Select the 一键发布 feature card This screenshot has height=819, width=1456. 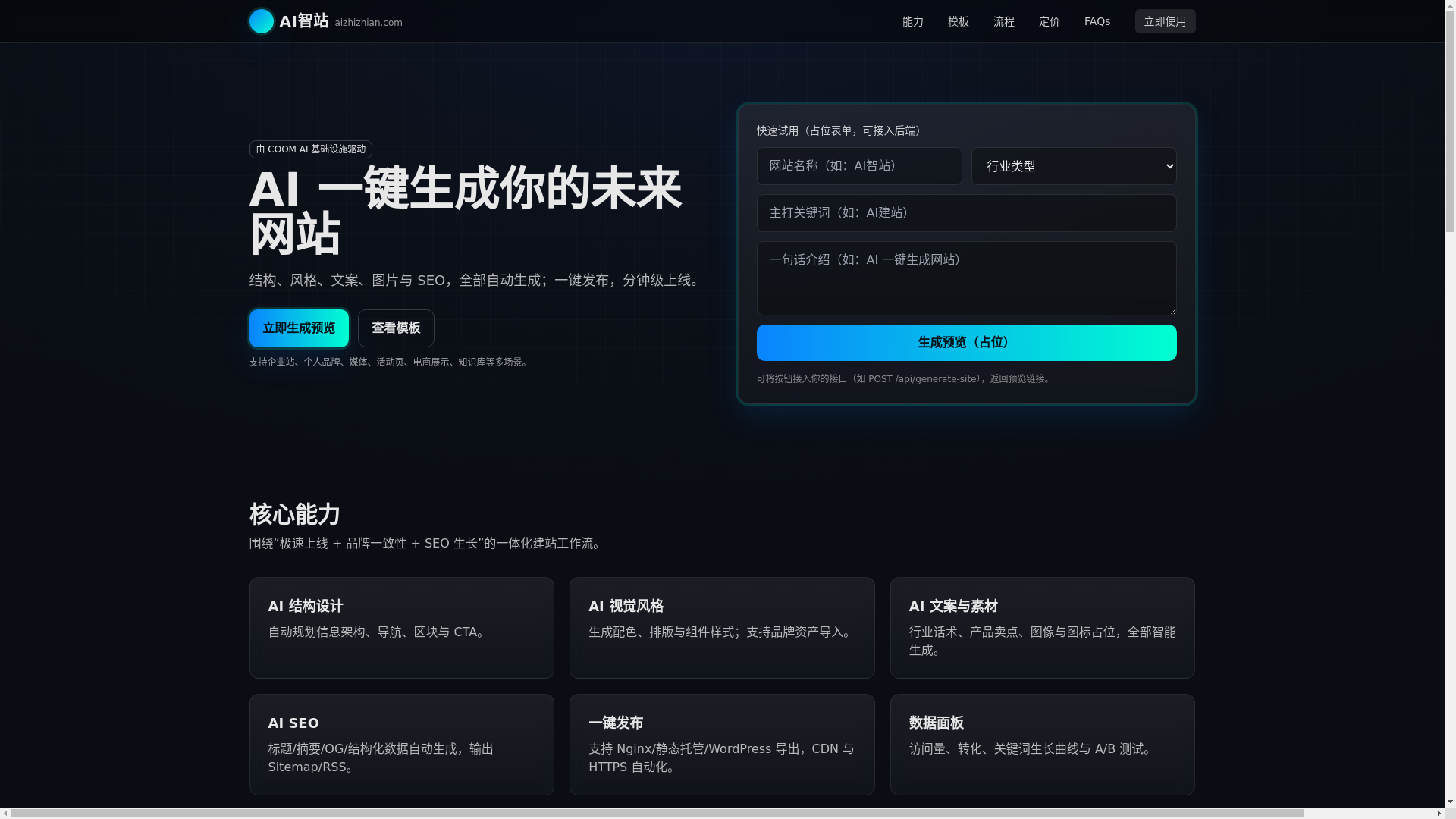(x=721, y=745)
